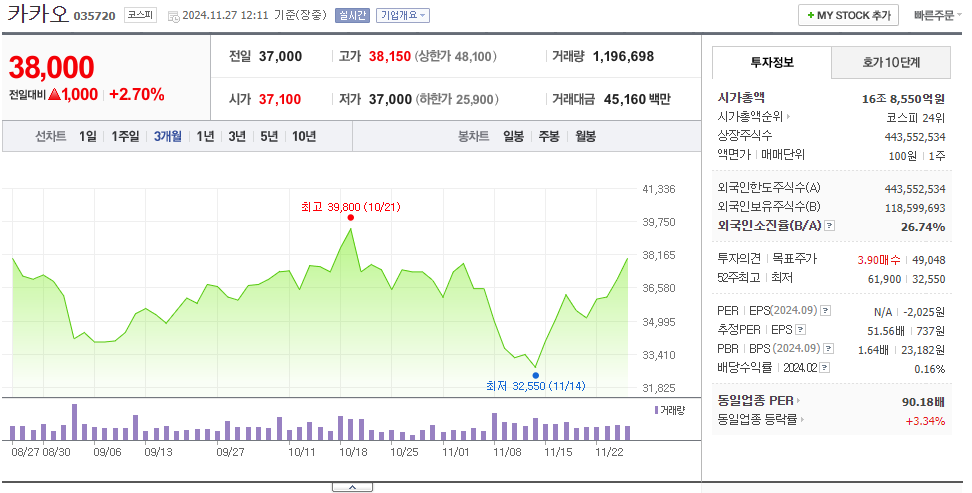The image size is (972, 493).
Task: Select the 1년 line chart period
Action: coord(205,136)
